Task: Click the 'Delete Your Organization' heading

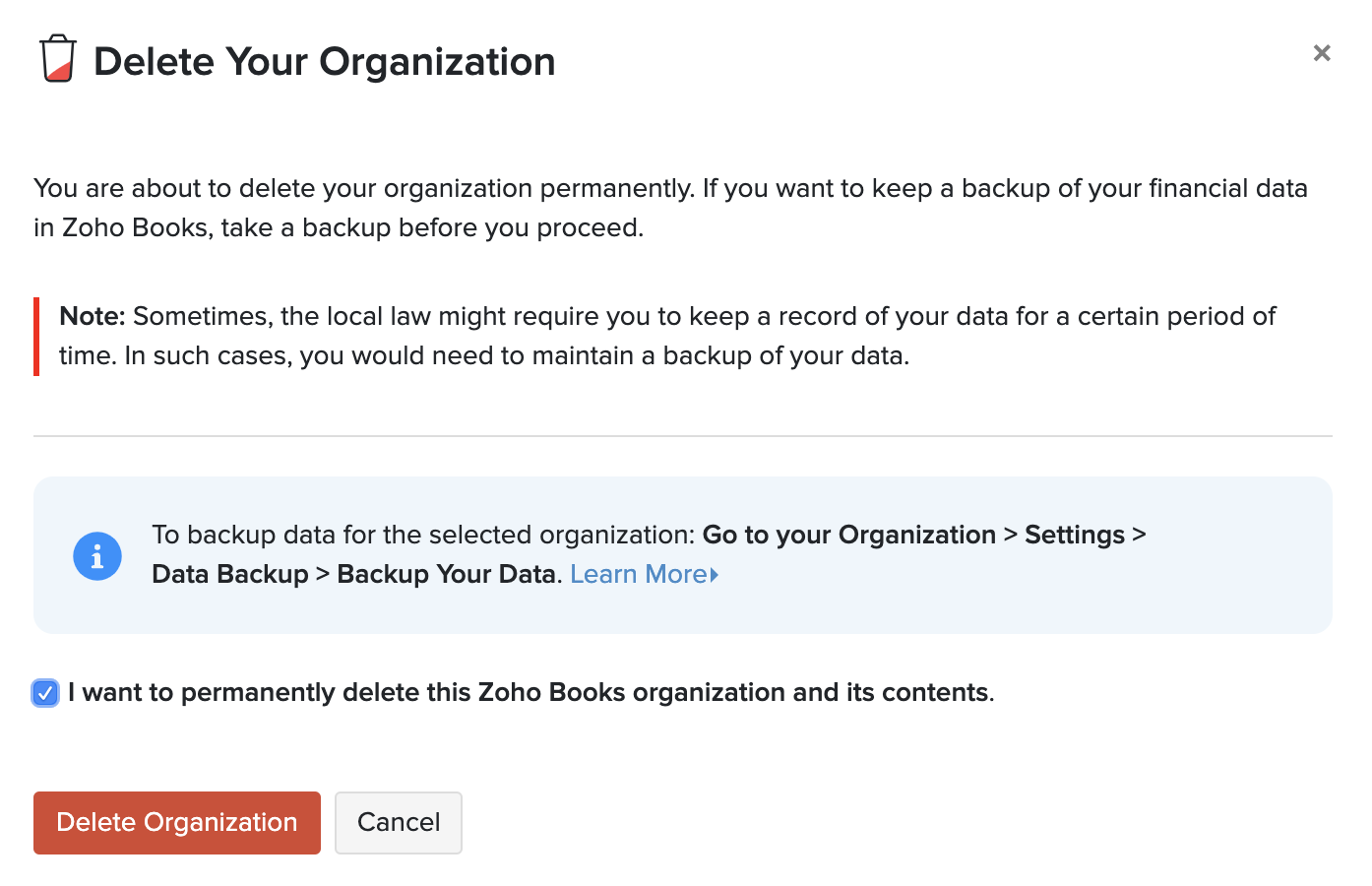Action: pos(325,62)
